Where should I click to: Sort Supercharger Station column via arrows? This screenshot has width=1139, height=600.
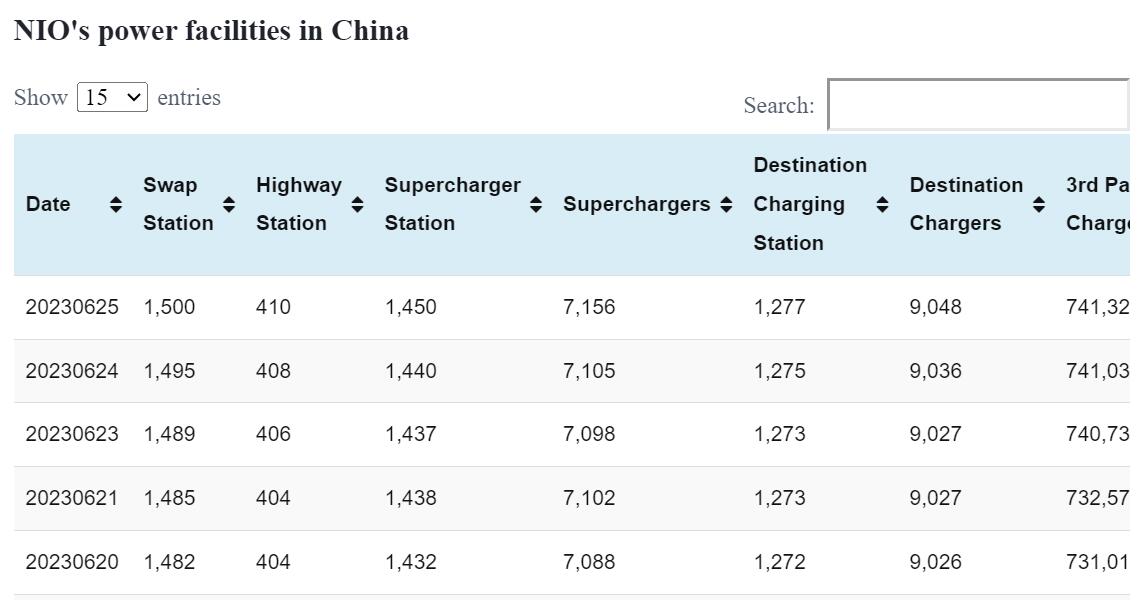(536, 204)
